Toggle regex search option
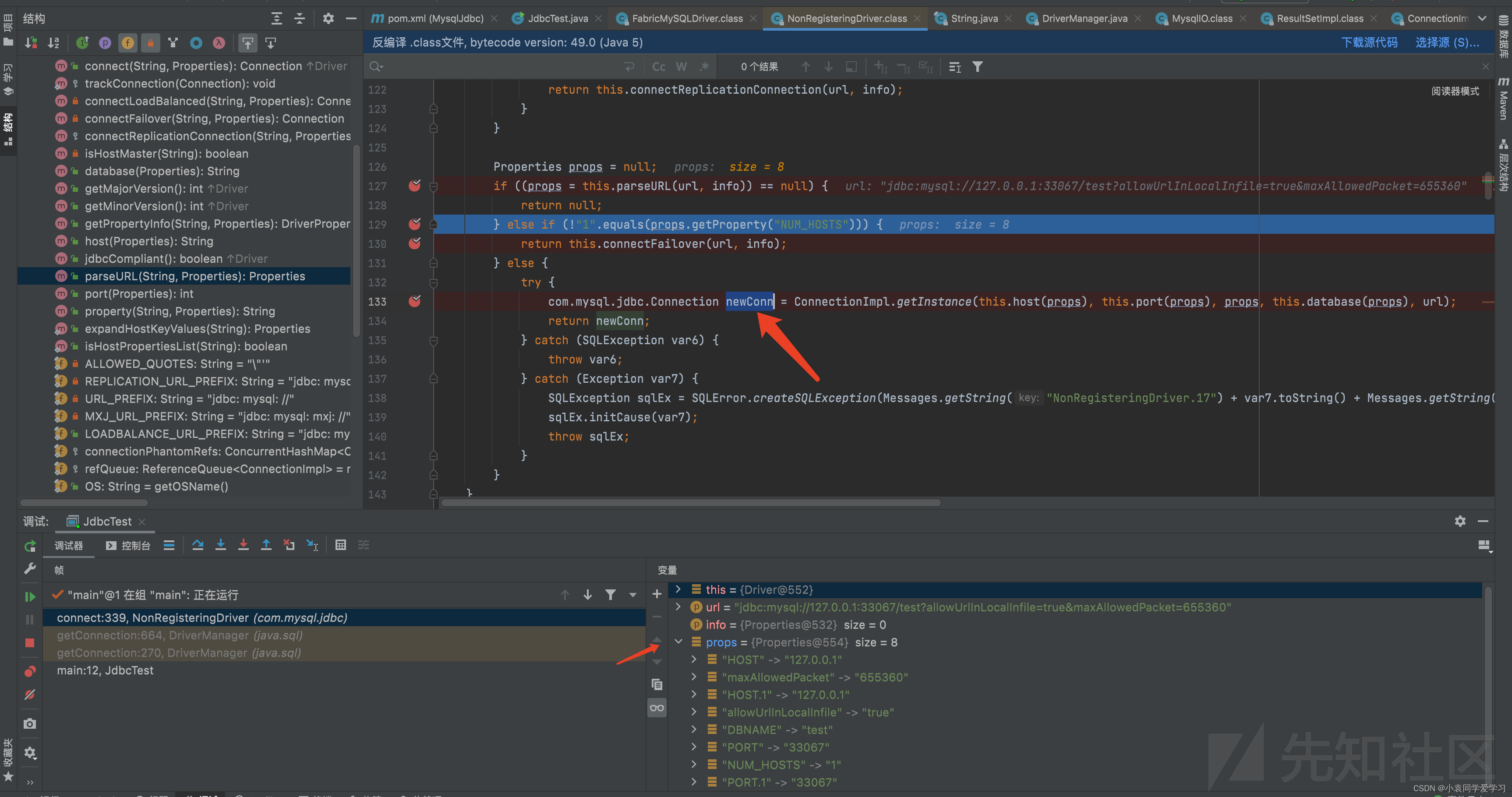 pyautogui.click(x=704, y=67)
